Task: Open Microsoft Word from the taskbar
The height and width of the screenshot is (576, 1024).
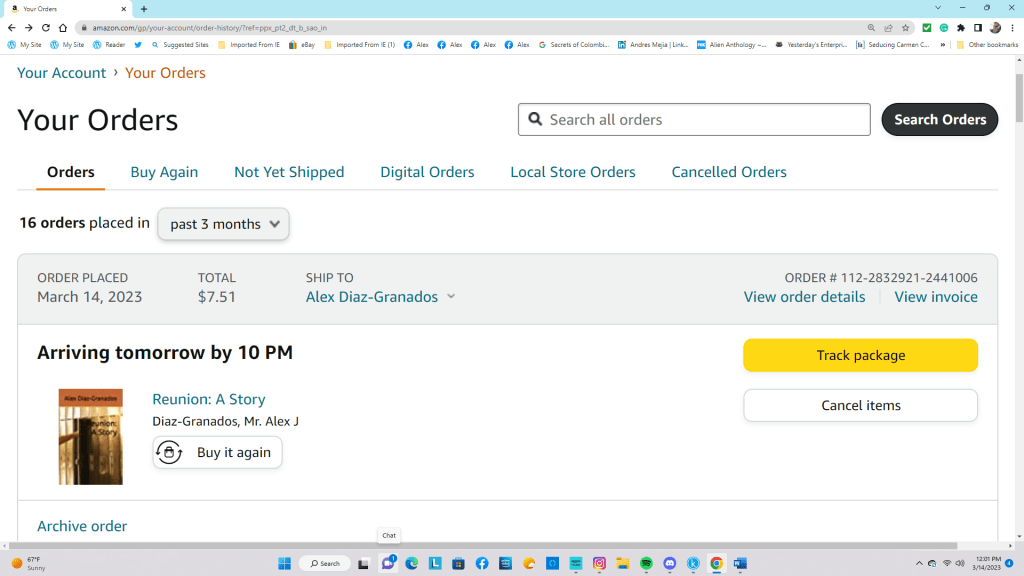Action: (741, 563)
